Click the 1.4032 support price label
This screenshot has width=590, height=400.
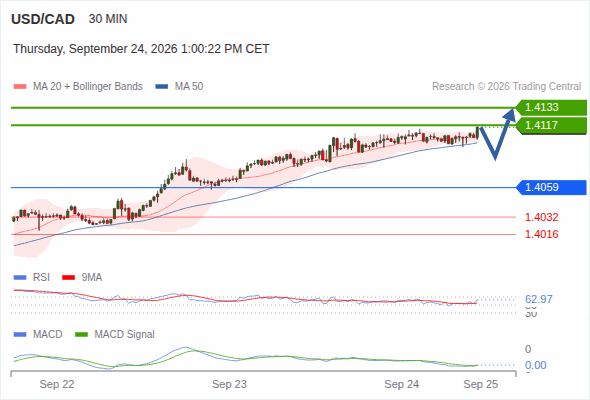(541, 217)
